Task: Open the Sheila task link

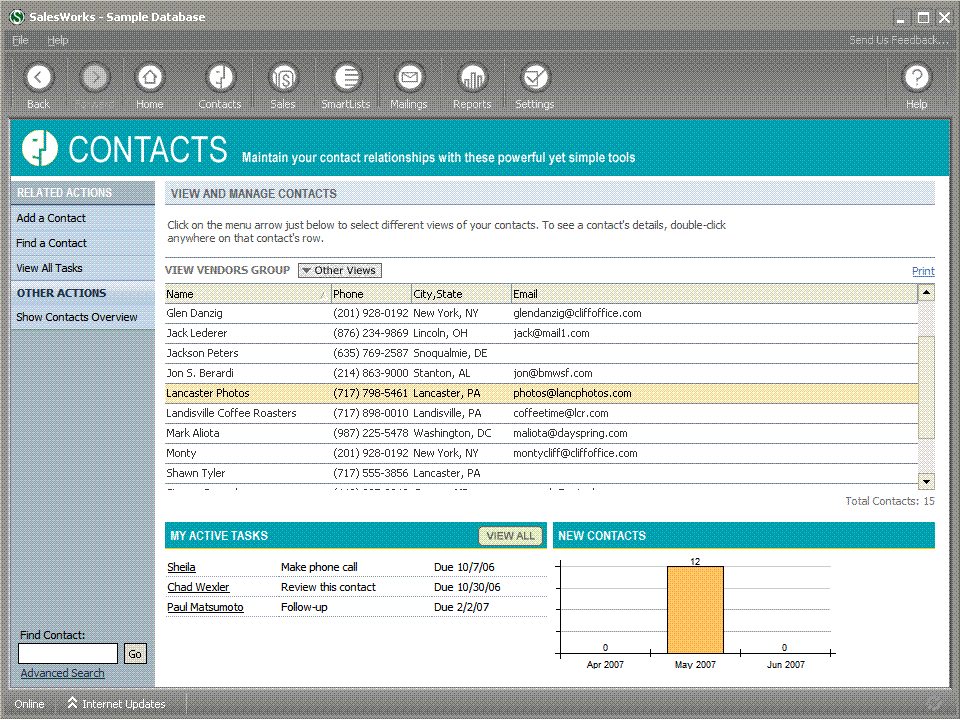Action: pos(181,568)
